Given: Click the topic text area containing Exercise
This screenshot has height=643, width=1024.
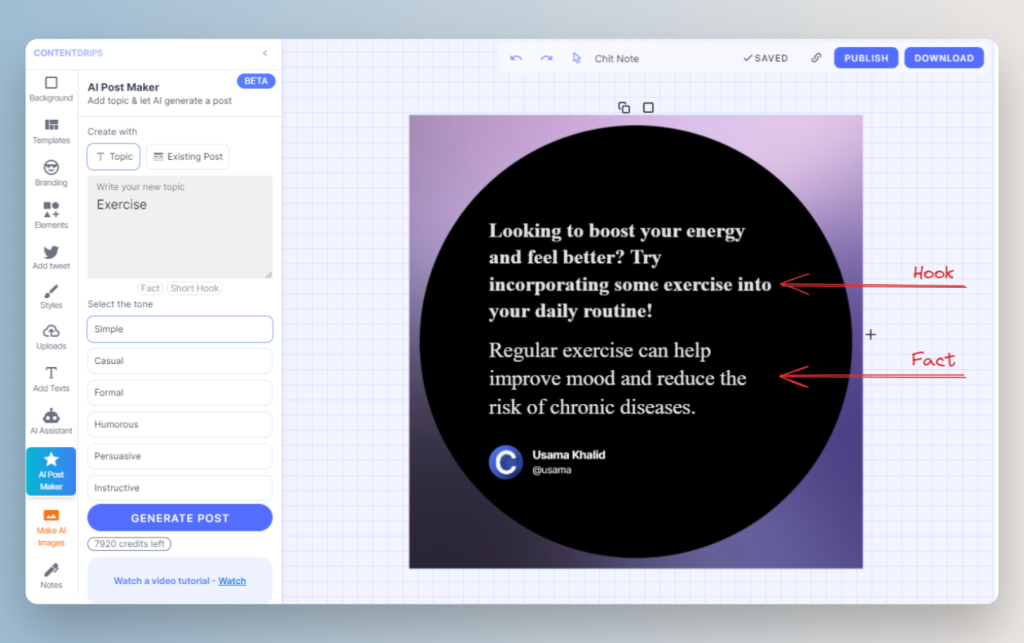Looking at the screenshot, I should [x=180, y=227].
